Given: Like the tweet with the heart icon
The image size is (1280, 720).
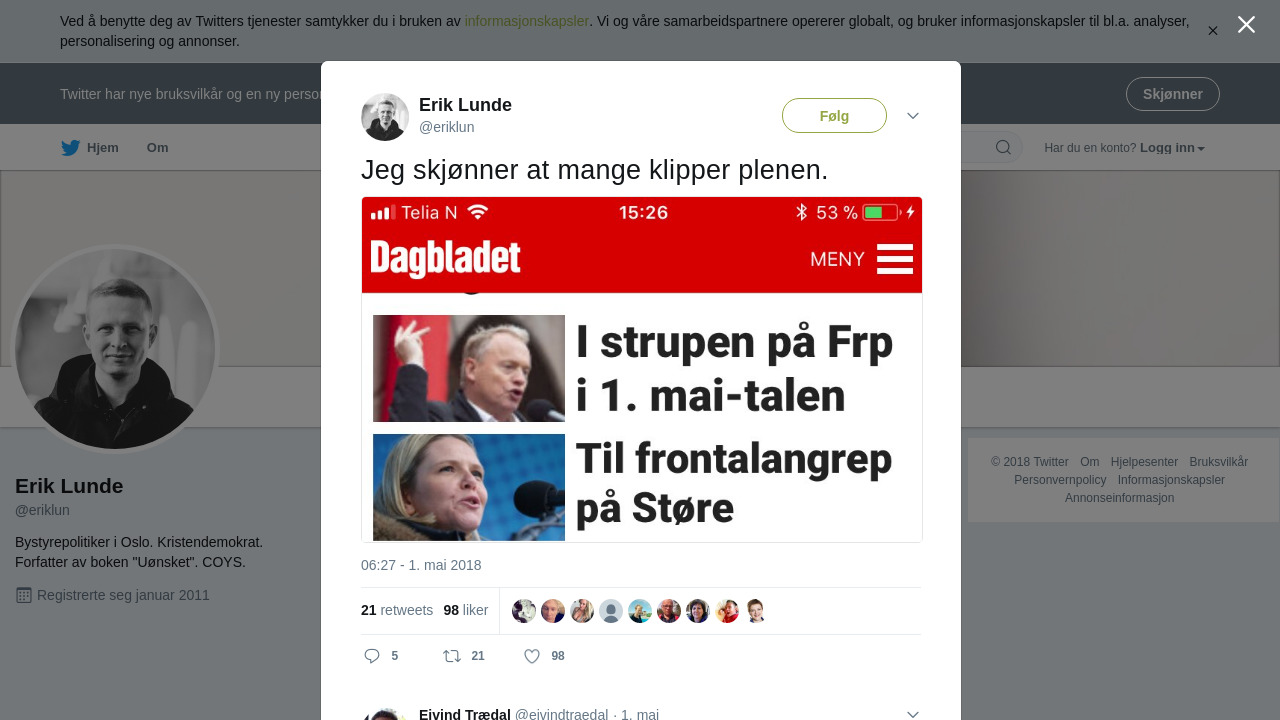Looking at the screenshot, I should (x=532, y=656).
